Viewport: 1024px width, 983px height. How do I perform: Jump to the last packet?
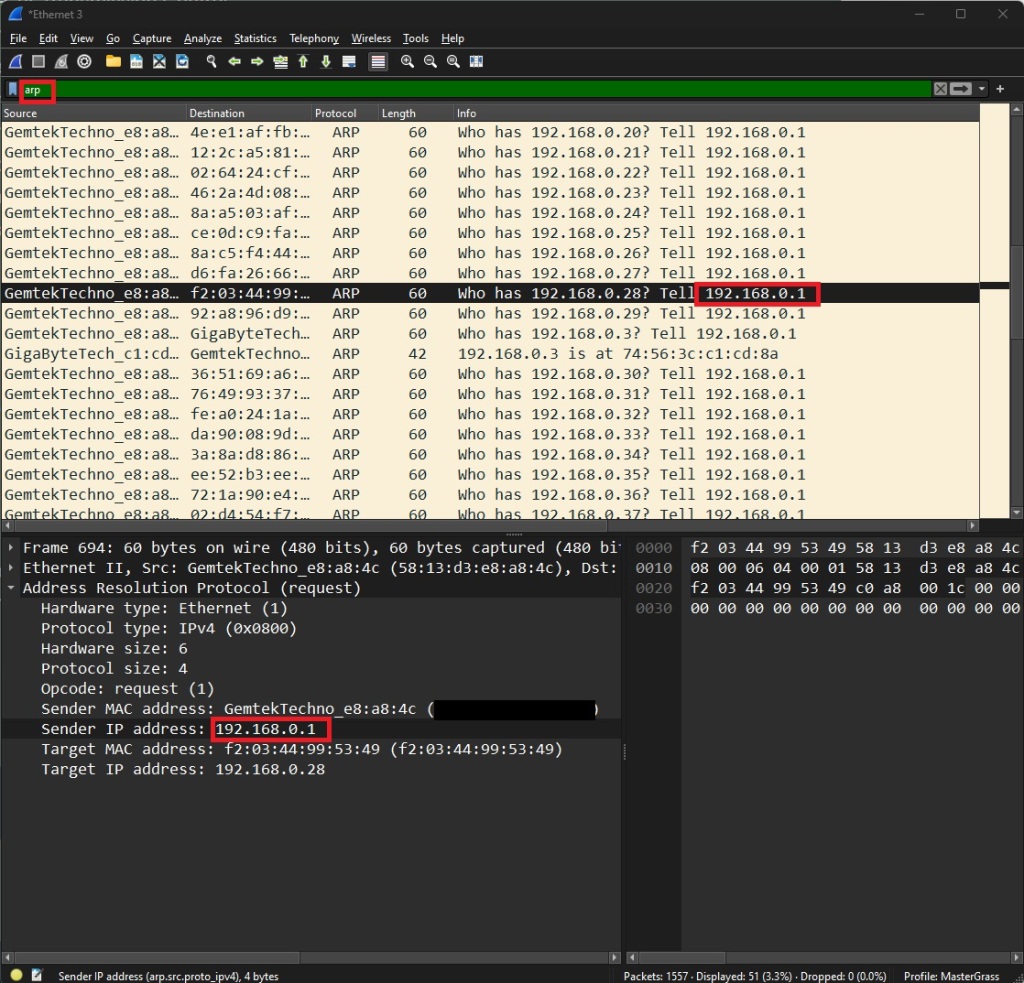click(325, 62)
